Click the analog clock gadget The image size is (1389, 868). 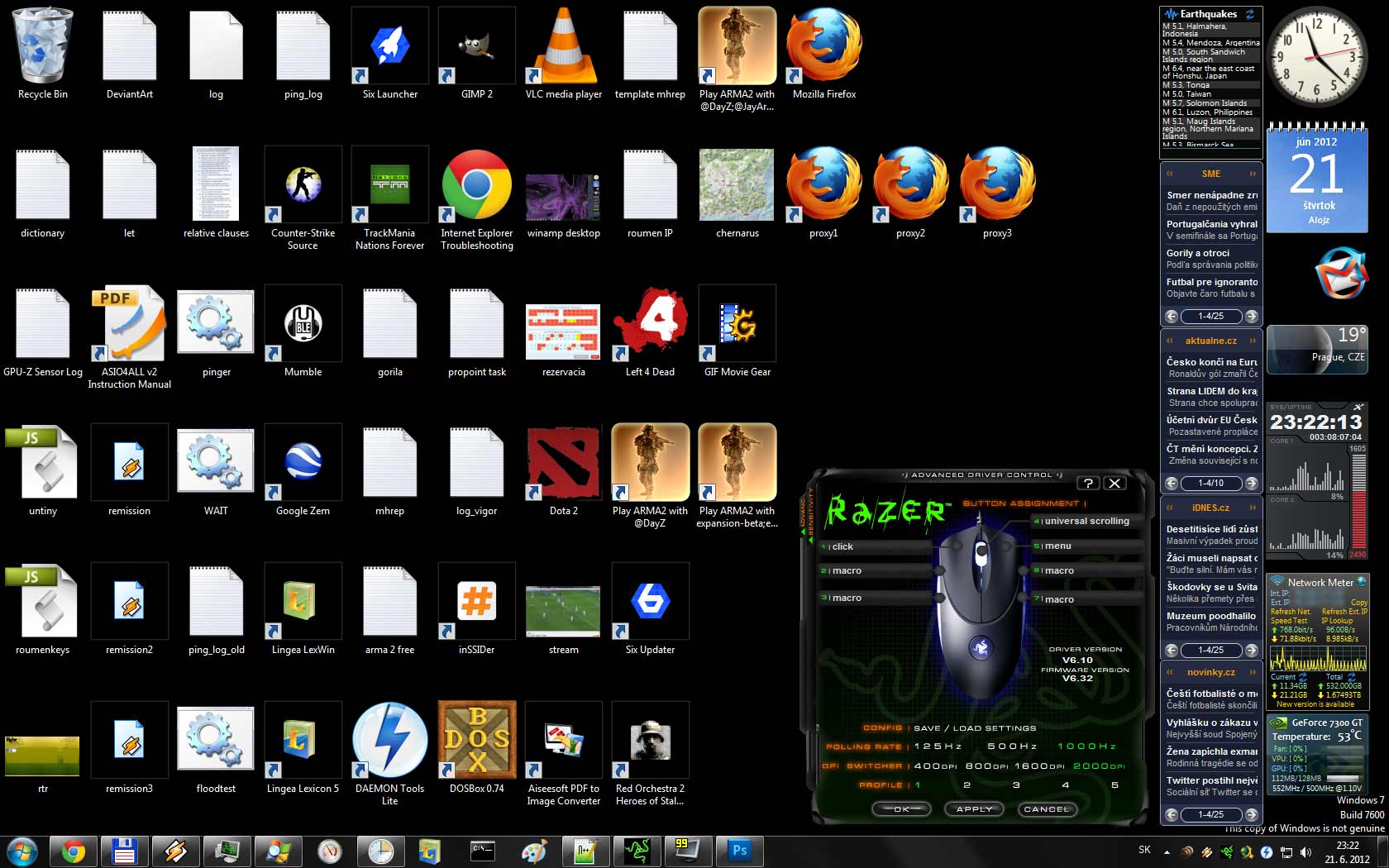(x=1316, y=56)
